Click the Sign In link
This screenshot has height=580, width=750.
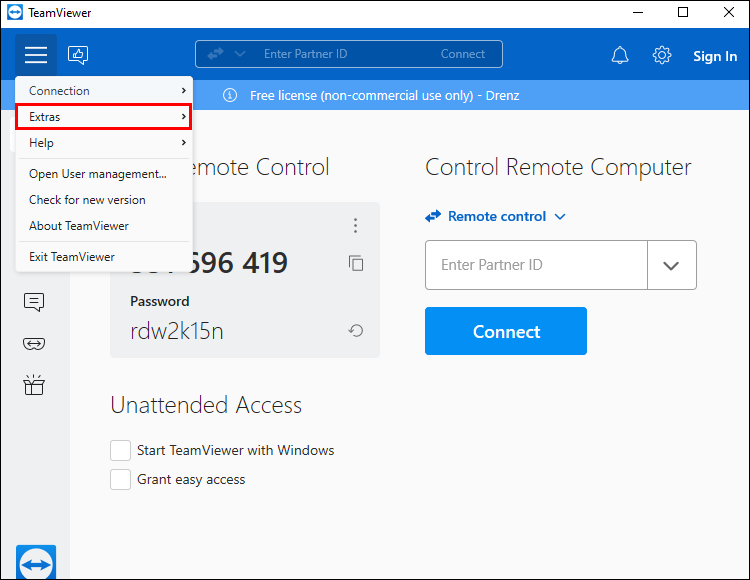coord(714,56)
